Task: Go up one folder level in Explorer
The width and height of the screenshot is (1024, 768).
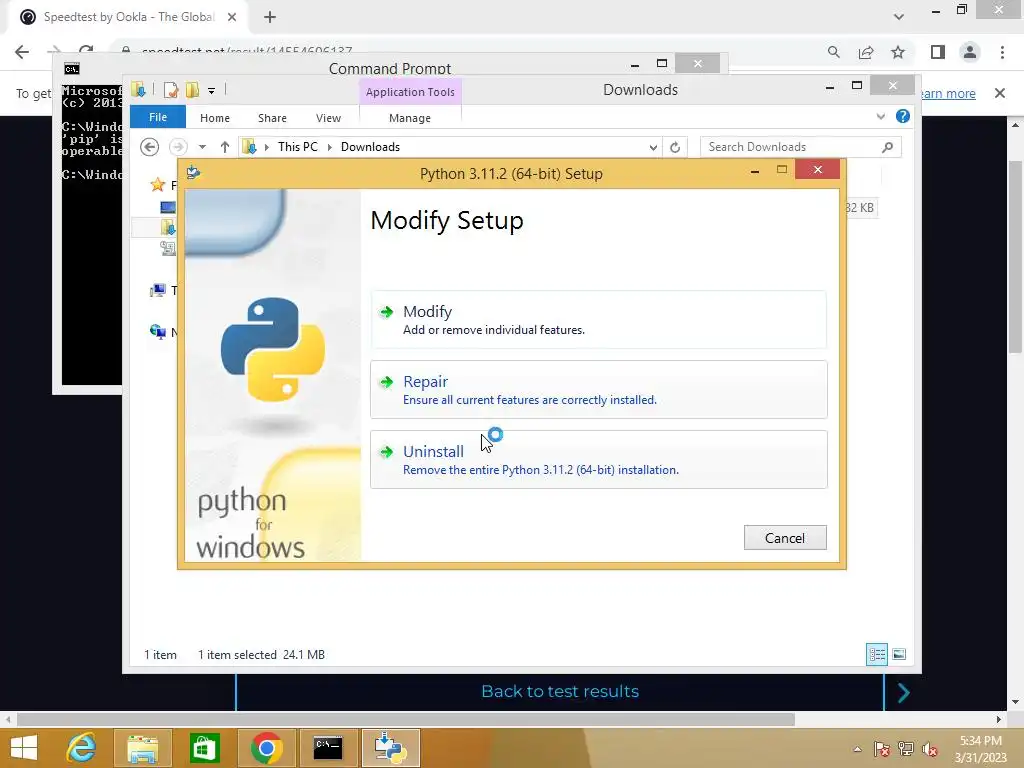Action: pos(225,147)
